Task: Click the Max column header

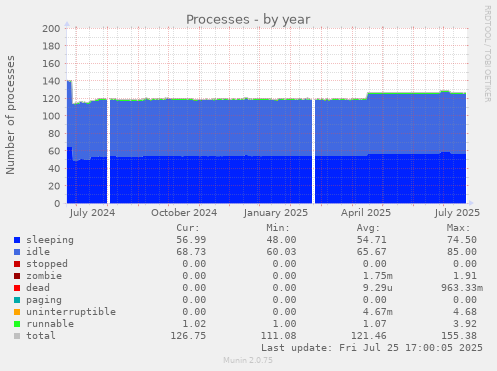Action: 458,228
